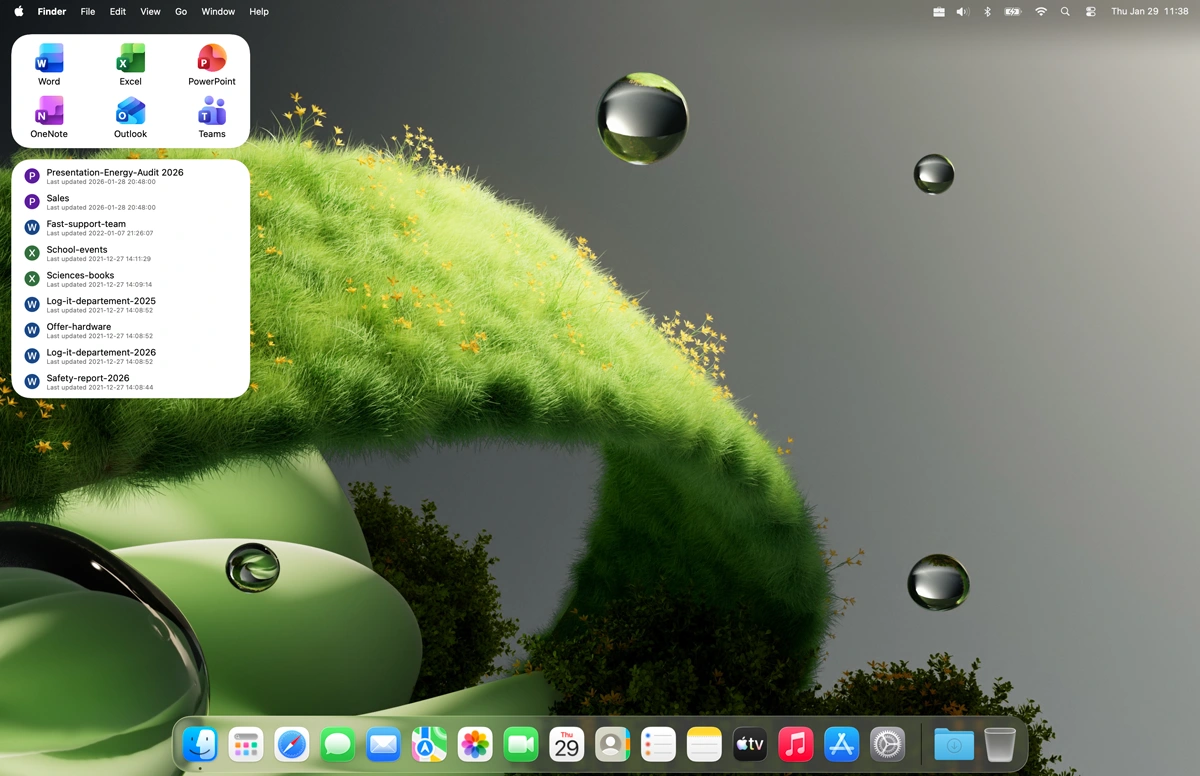
Task: Open Safari from the Dock
Action: (x=291, y=743)
